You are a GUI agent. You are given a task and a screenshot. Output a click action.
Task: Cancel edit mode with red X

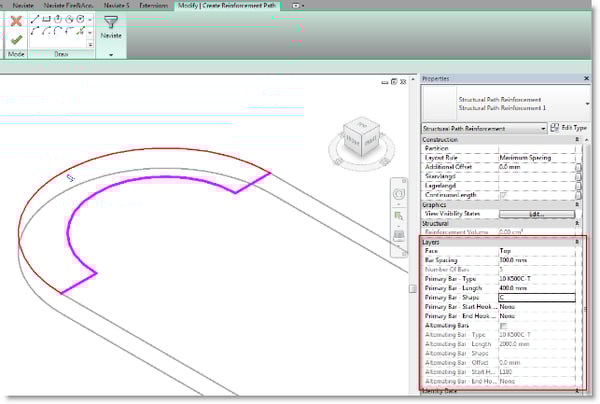pyautogui.click(x=16, y=21)
